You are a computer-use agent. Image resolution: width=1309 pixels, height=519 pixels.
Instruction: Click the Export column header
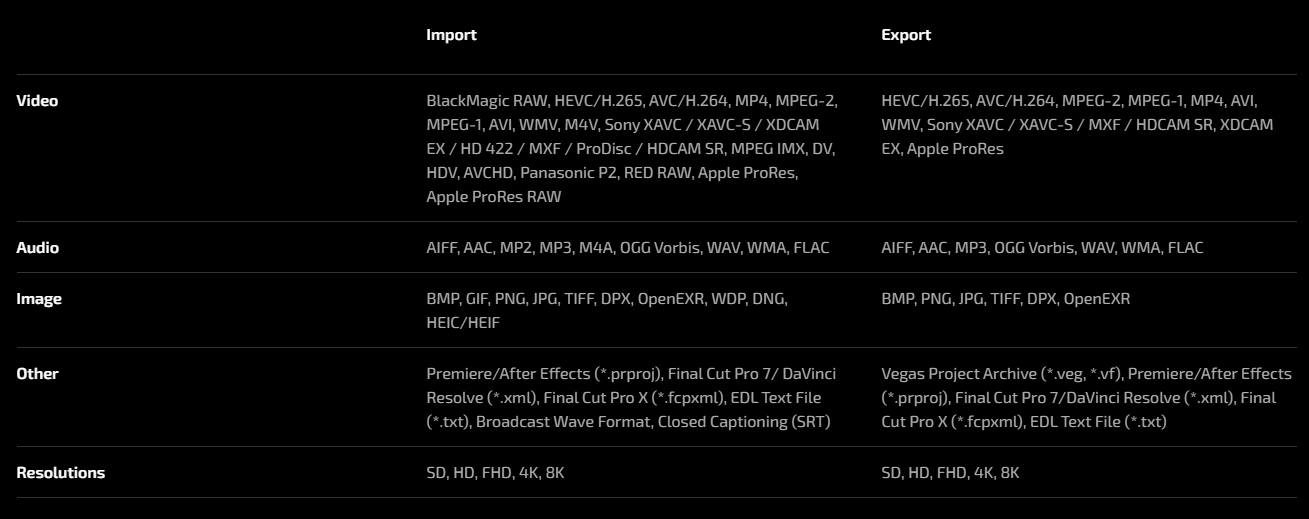pos(906,35)
